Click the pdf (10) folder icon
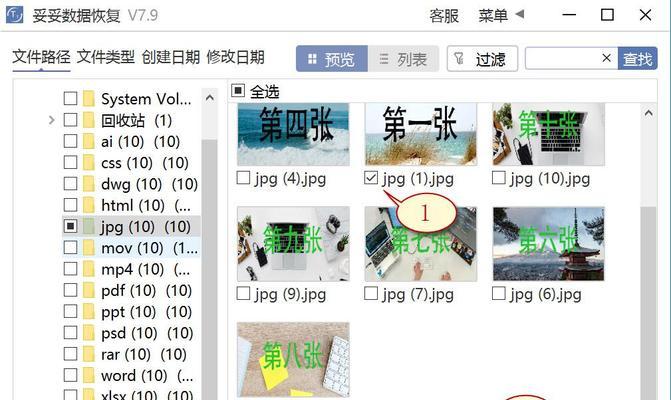 [89, 290]
